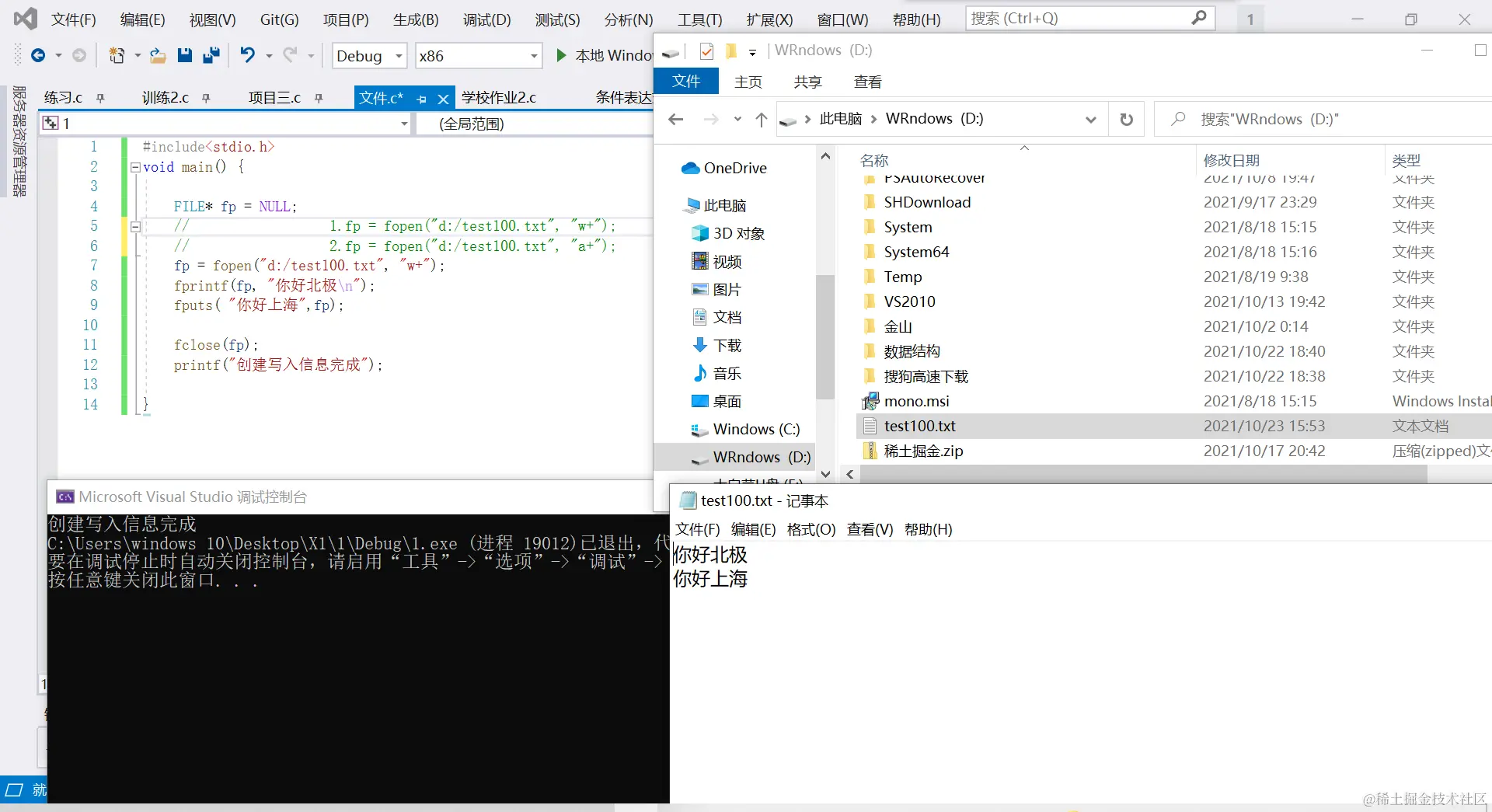
Task: Collapse the comment block at line 5
Action: point(135,227)
